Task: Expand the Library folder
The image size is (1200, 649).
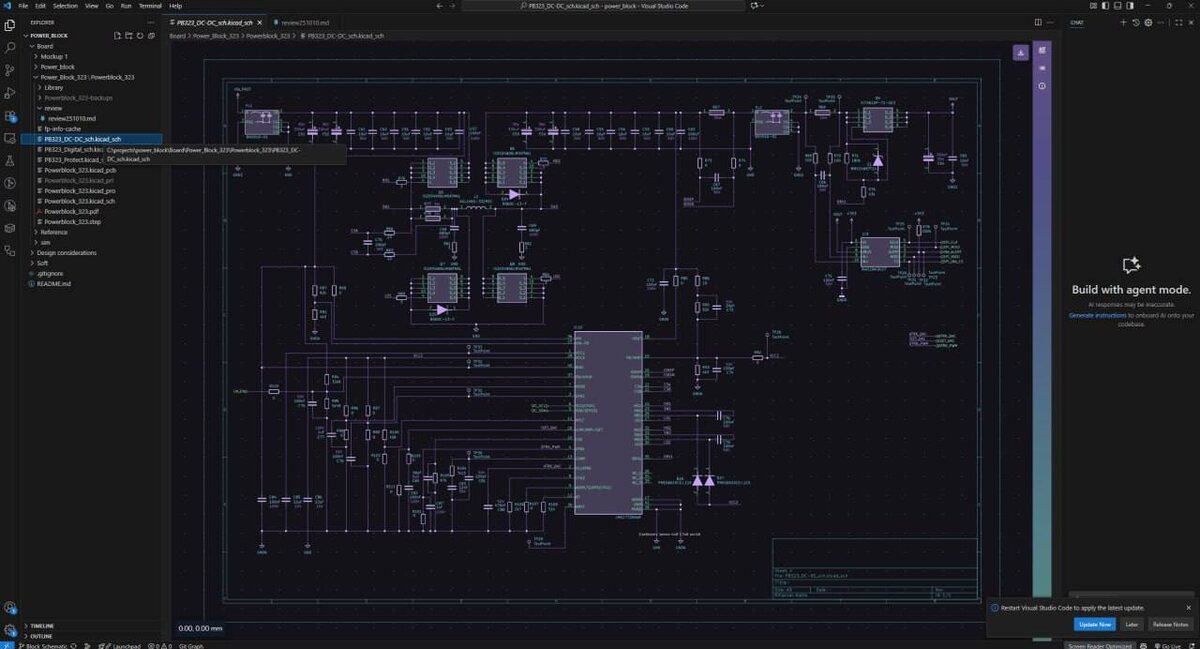Action: coord(53,87)
